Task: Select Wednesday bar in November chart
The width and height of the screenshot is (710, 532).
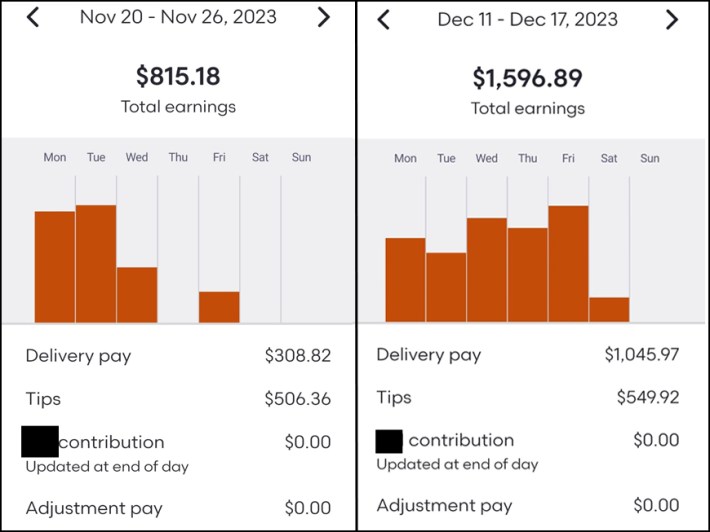Action: [x=137, y=294]
